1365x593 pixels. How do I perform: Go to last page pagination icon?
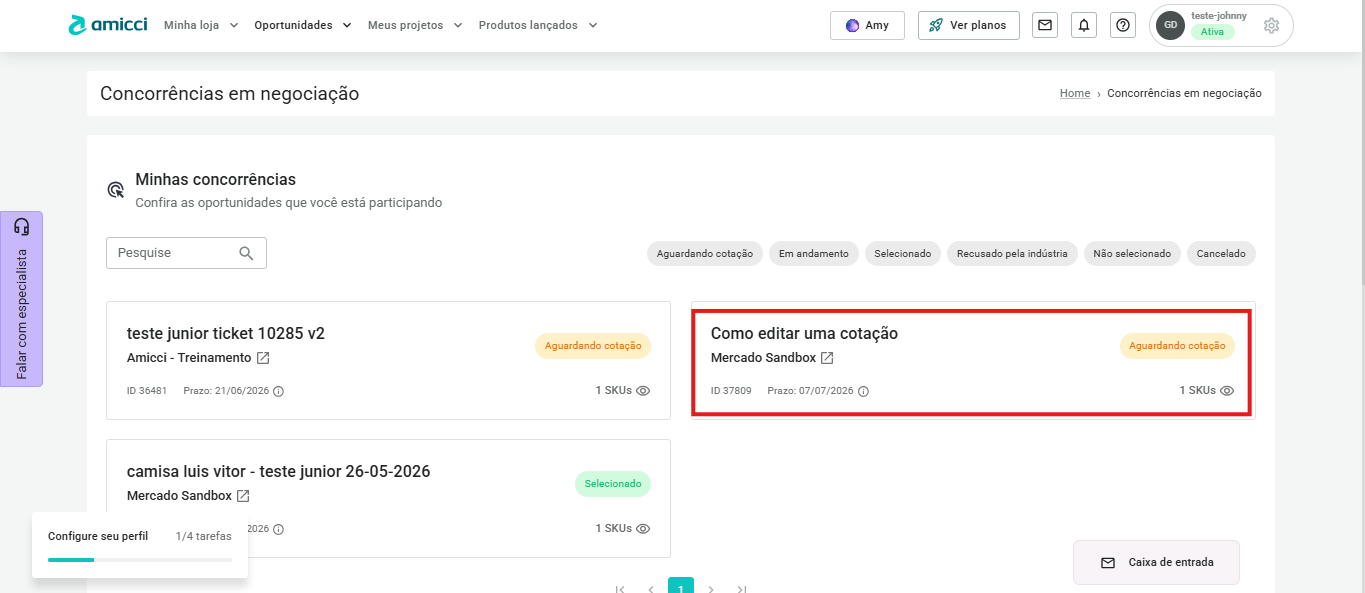coord(742,589)
